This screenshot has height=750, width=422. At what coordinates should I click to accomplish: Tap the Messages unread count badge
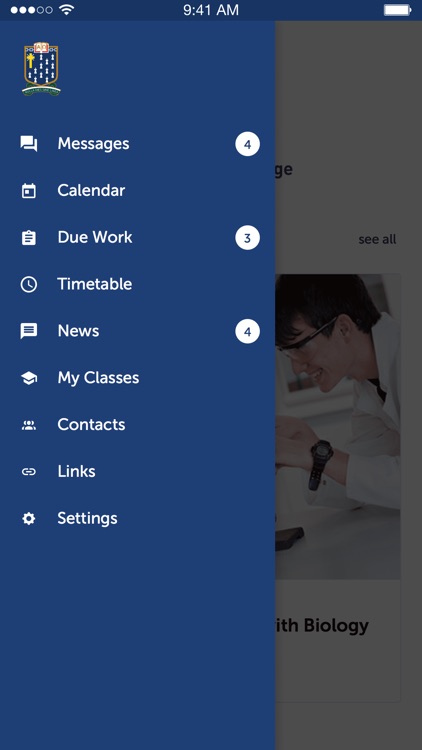coord(247,144)
